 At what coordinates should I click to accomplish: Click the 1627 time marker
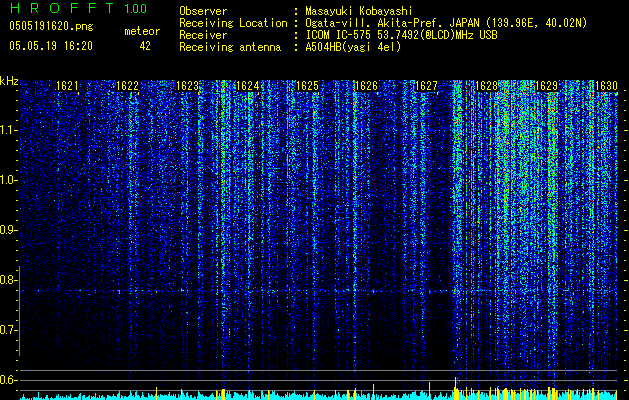pyautogui.click(x=426, y=86)
